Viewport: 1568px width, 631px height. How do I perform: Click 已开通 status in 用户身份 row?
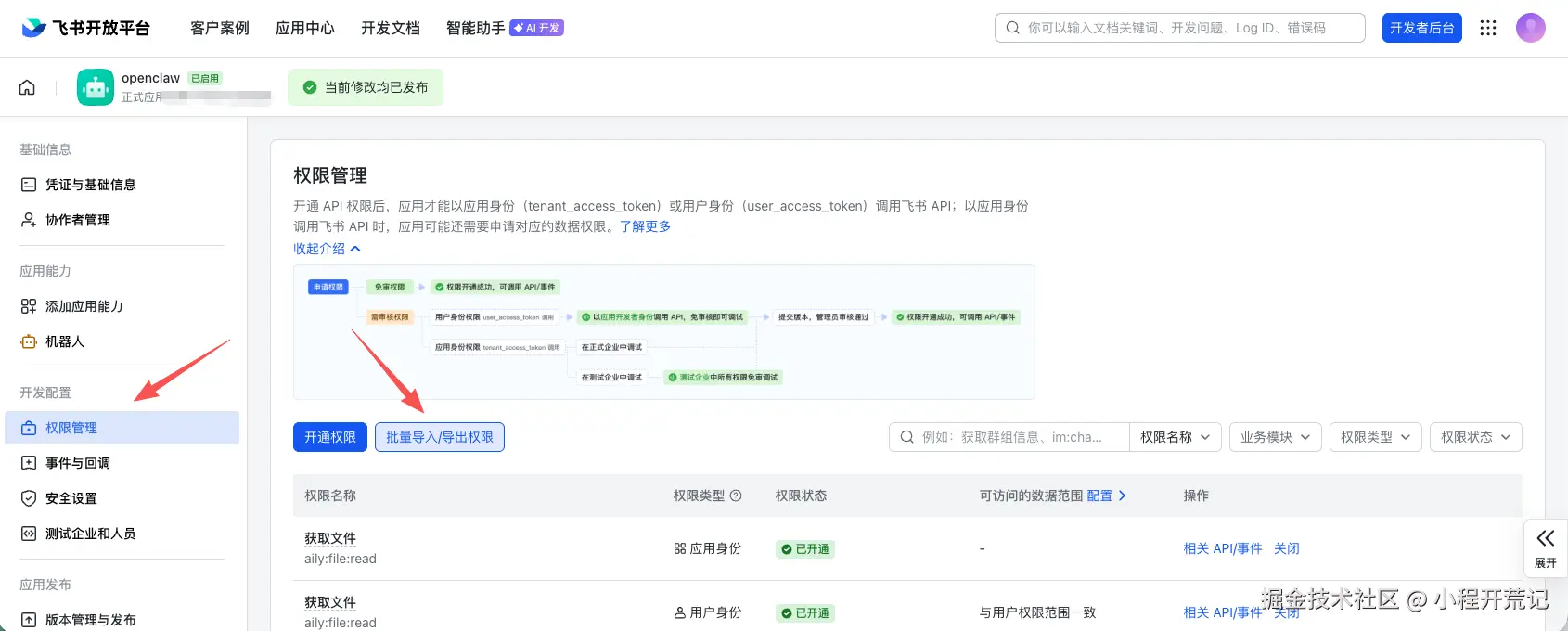805,613
